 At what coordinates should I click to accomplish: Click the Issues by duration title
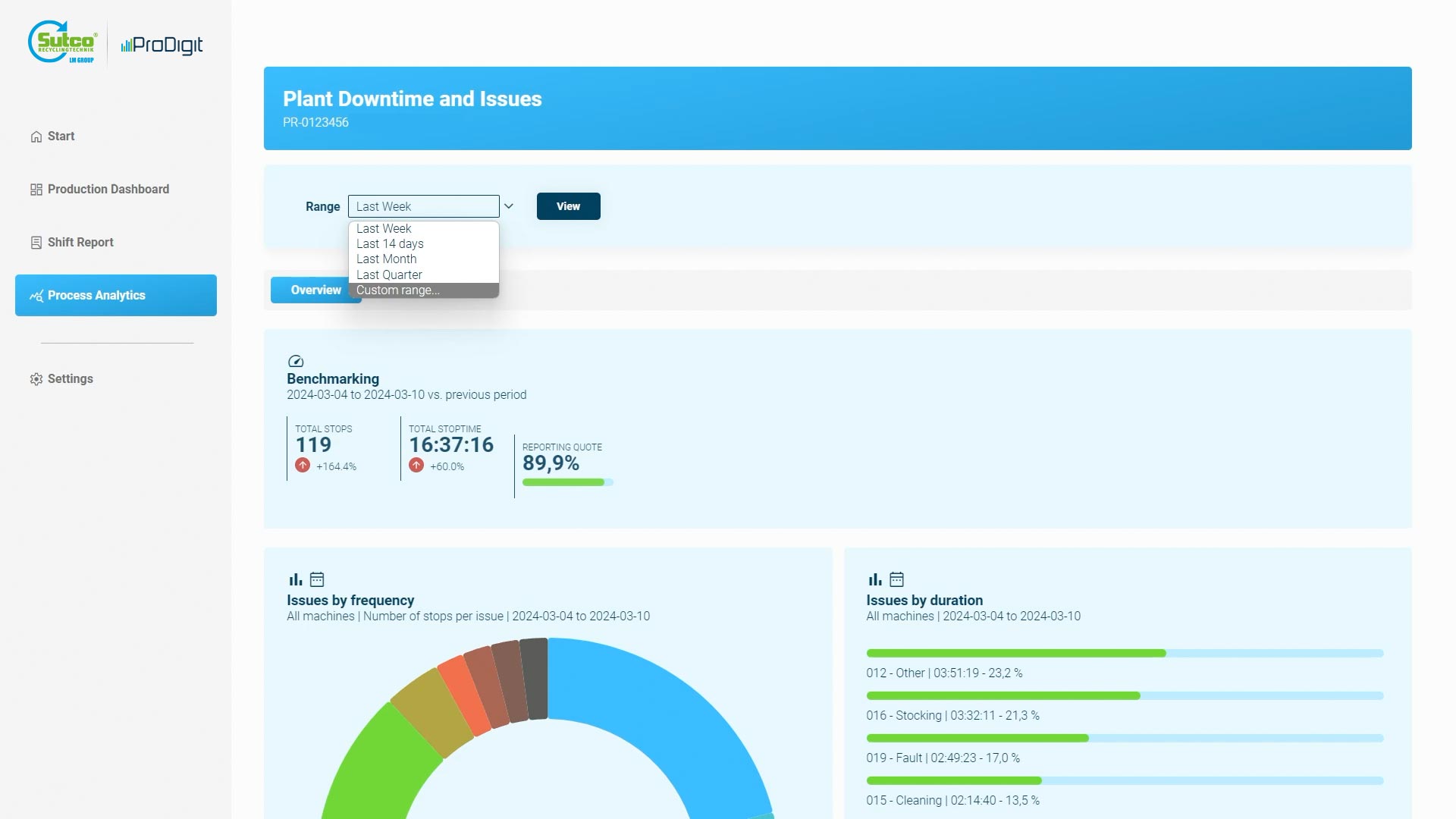tap(924, 600)
